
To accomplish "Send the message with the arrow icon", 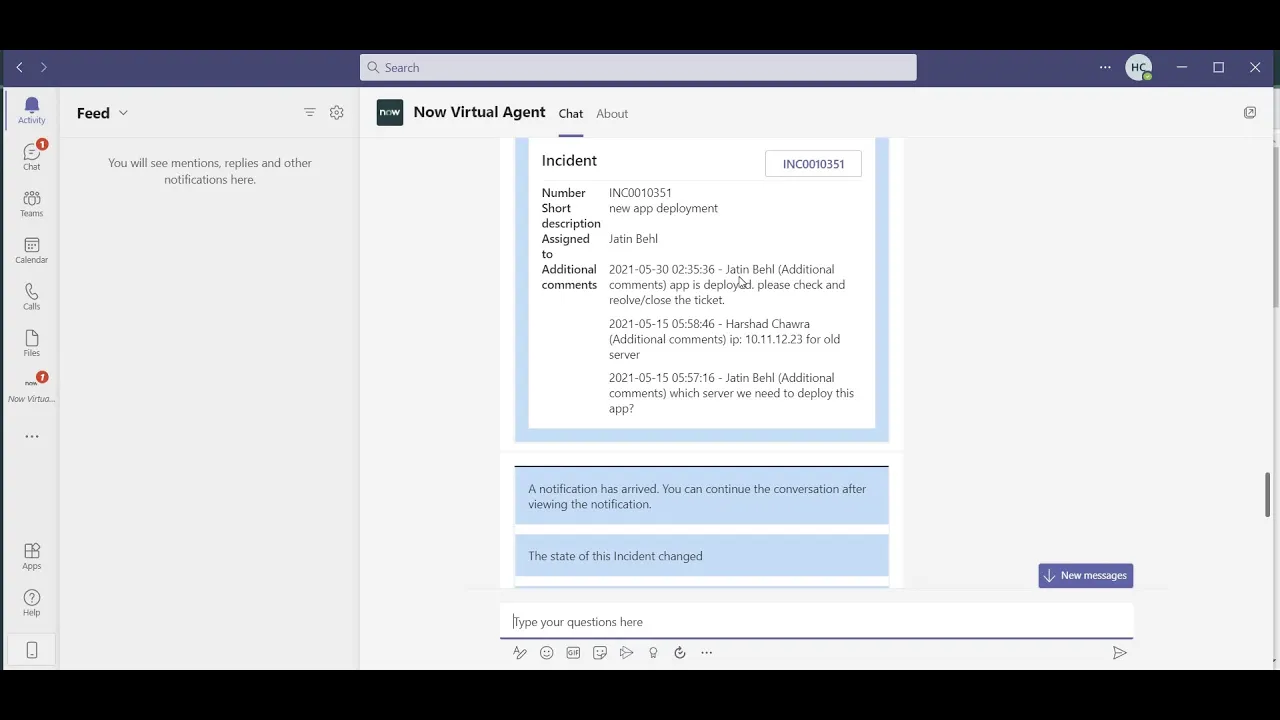I will pyautogui.click(x=1120, y=653).
